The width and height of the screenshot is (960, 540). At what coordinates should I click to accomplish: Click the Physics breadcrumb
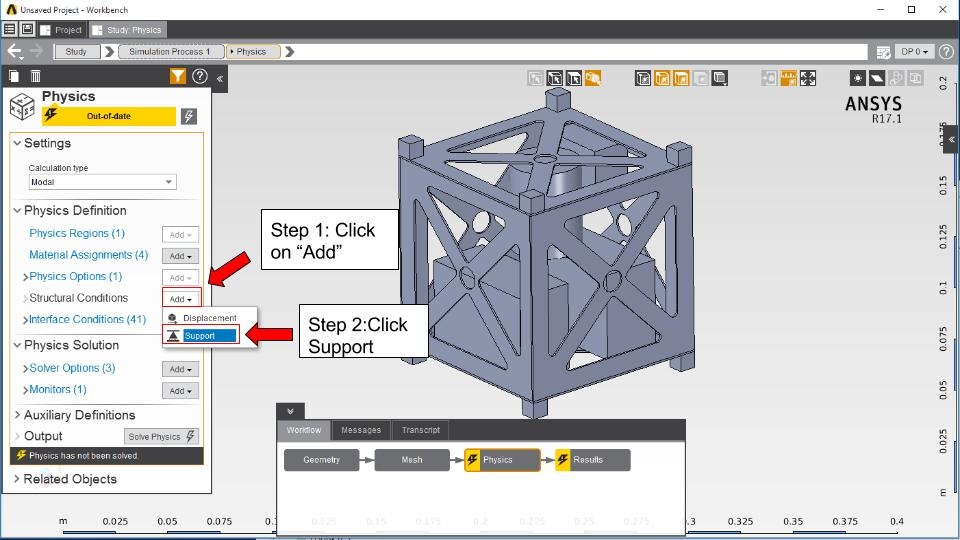click(x=253, y=51)
